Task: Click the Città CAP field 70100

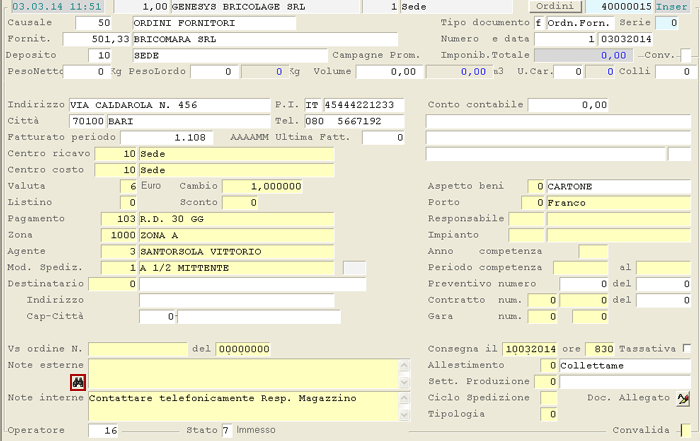Action: coord(87,121)
